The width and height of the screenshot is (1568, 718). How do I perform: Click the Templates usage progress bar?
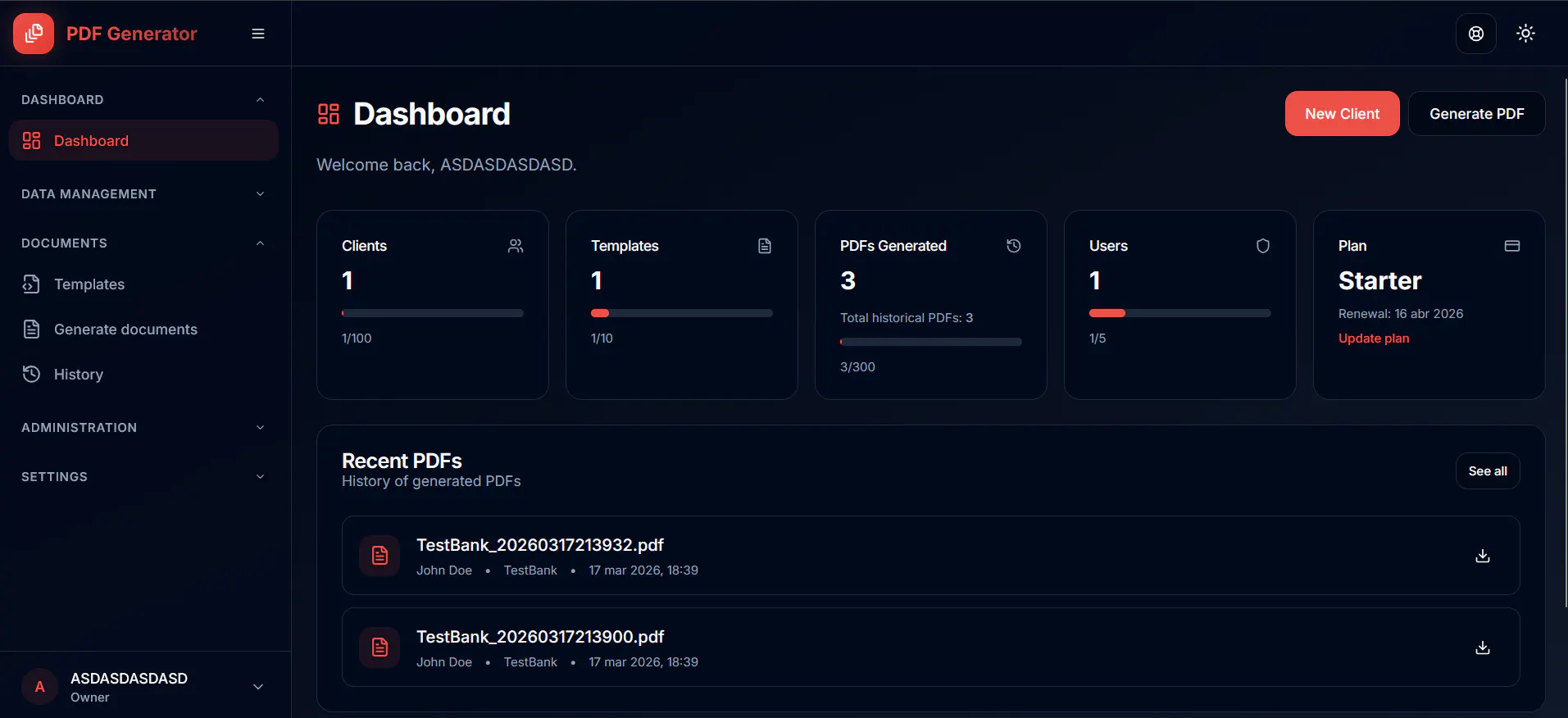pos(682,313)
